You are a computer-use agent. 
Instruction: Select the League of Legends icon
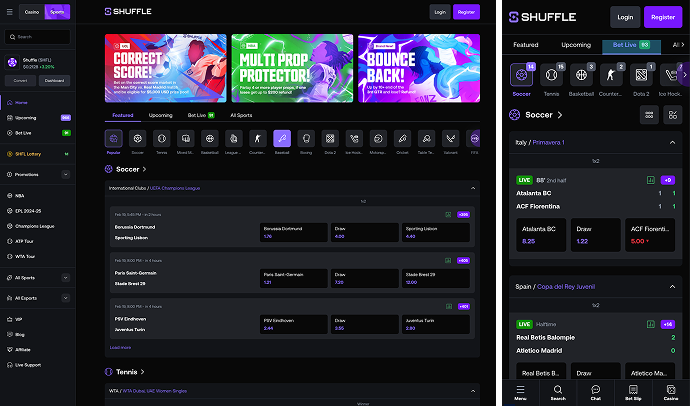(234, 139)
